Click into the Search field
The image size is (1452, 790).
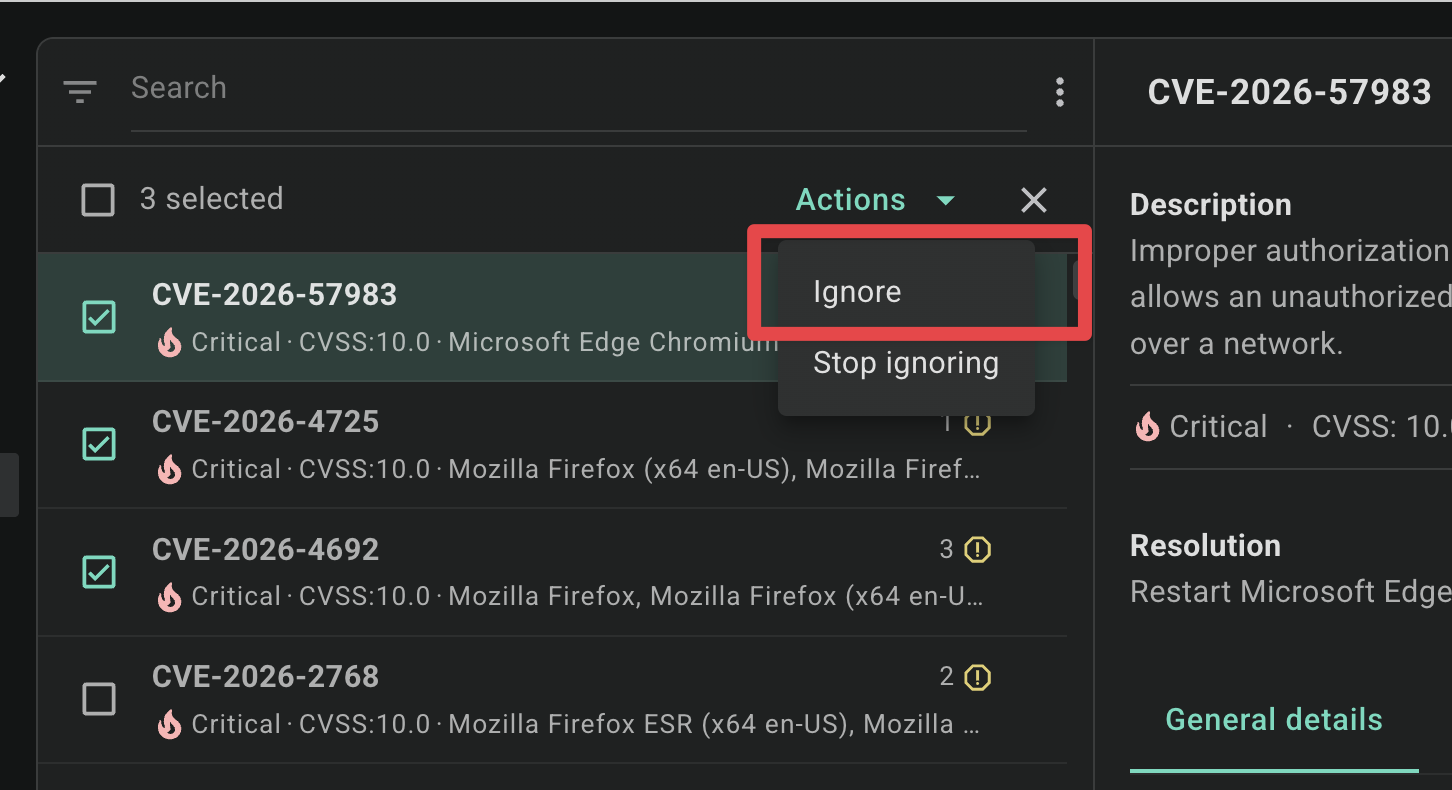click(579, 88)
